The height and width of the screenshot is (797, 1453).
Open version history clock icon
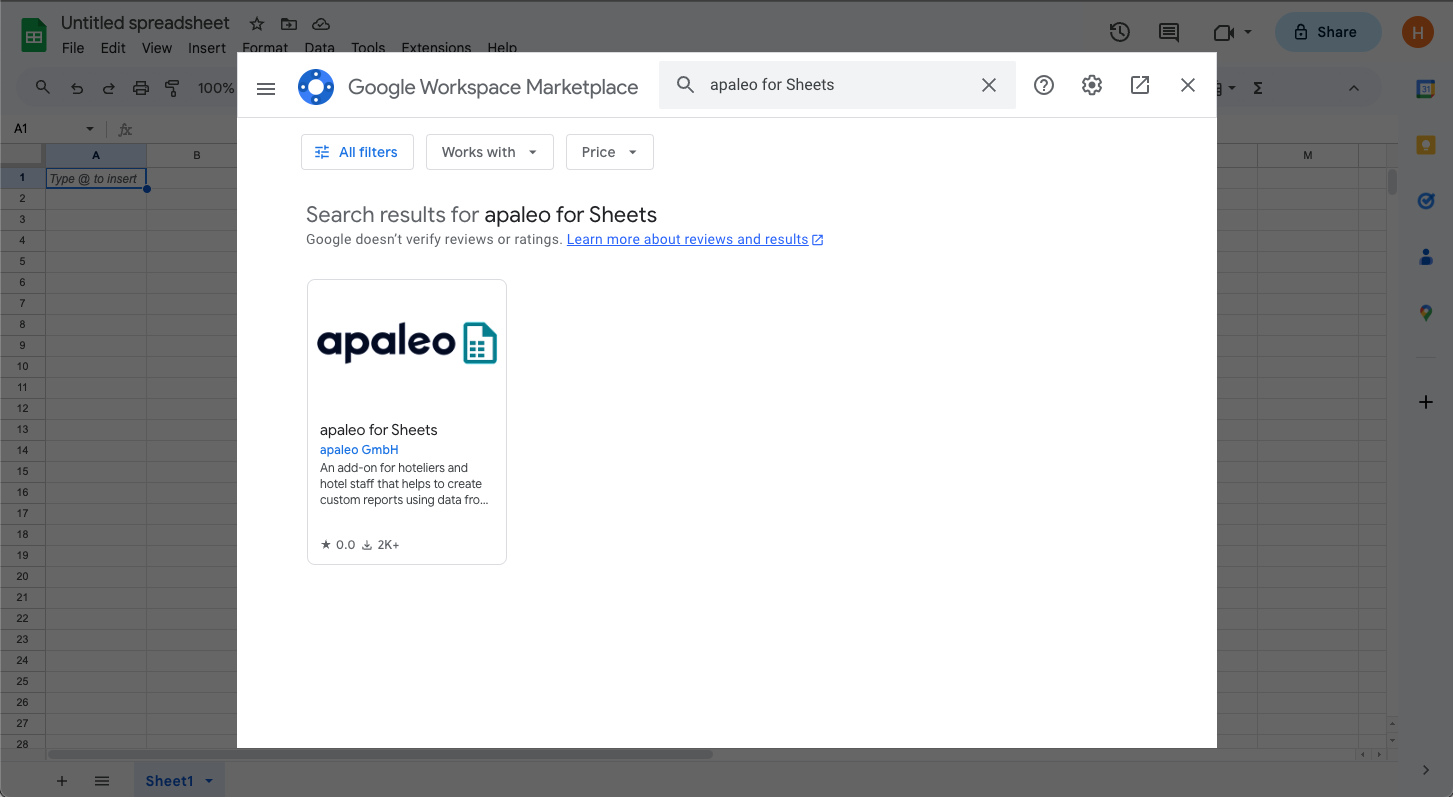(x=1120, y=32)
